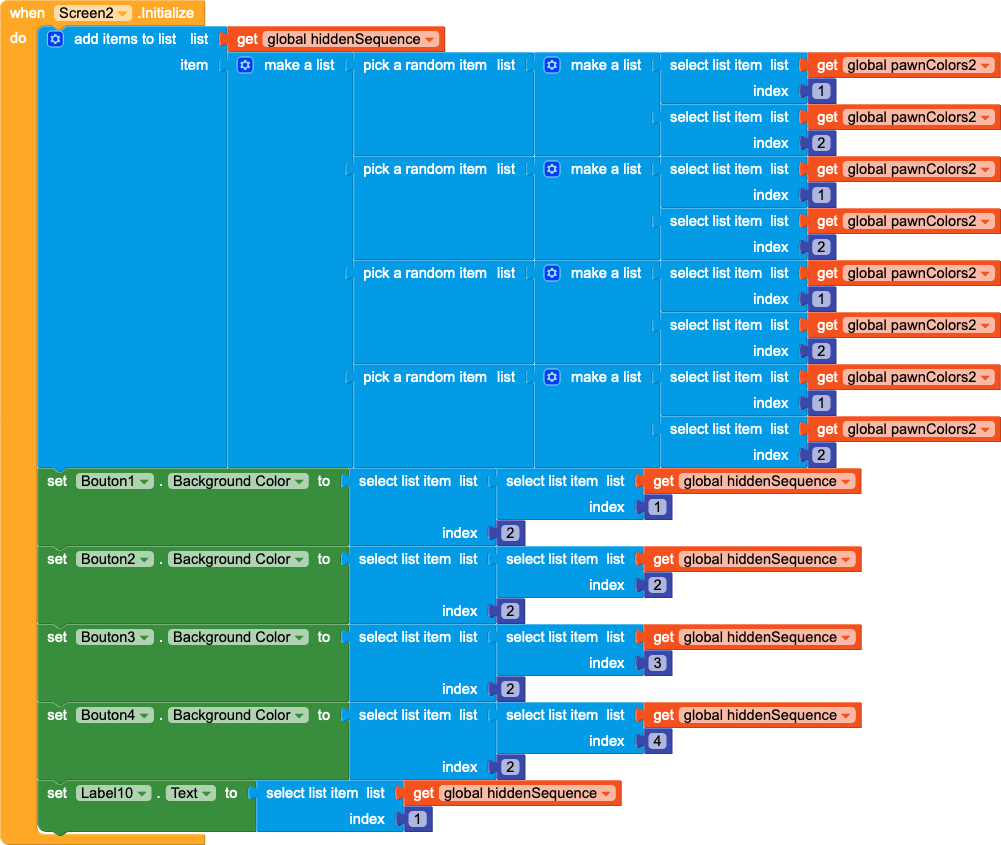
Task: Click gear on fourth pick random item's make a list
Action: (552, 377)
